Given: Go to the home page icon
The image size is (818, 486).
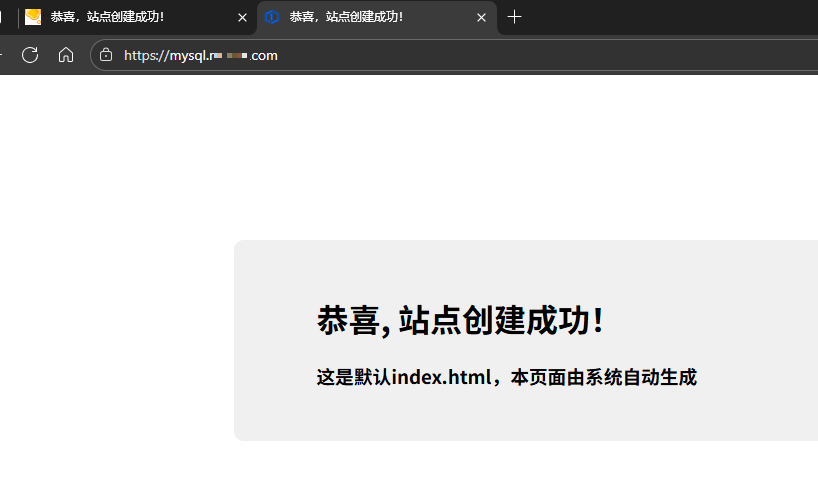Looking at the screenshot, I should coord(66,55).
